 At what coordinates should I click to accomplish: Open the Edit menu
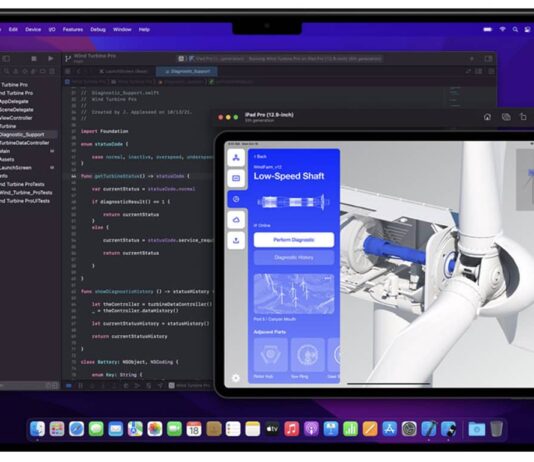click(x=13, y=30)
